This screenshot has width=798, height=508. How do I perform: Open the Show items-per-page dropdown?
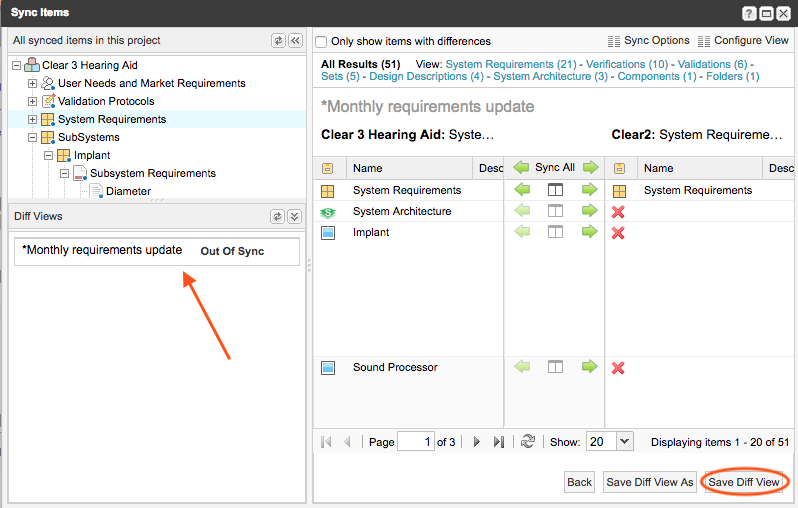[625, 441]
